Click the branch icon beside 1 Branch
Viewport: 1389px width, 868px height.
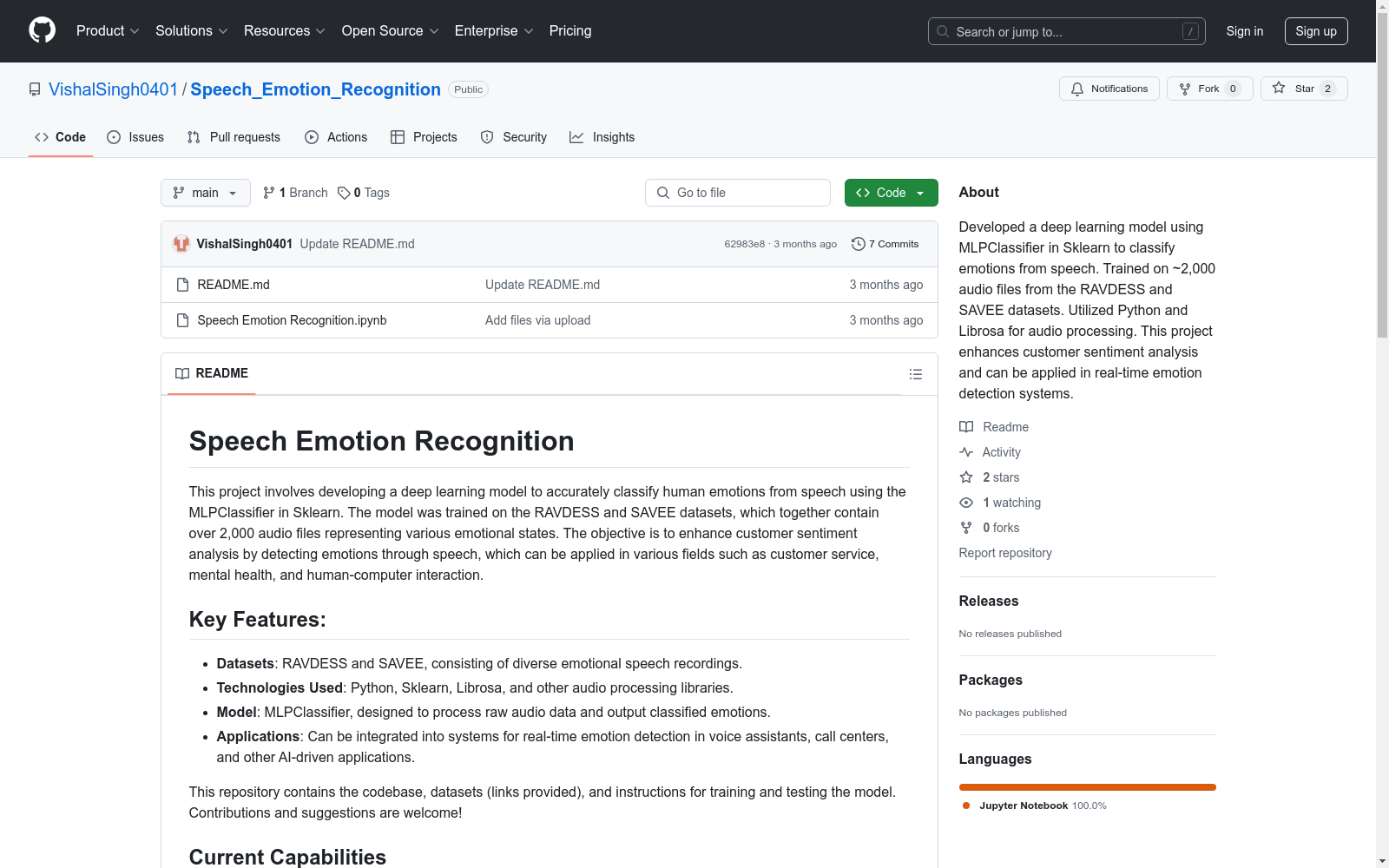[x=269, y=193]
